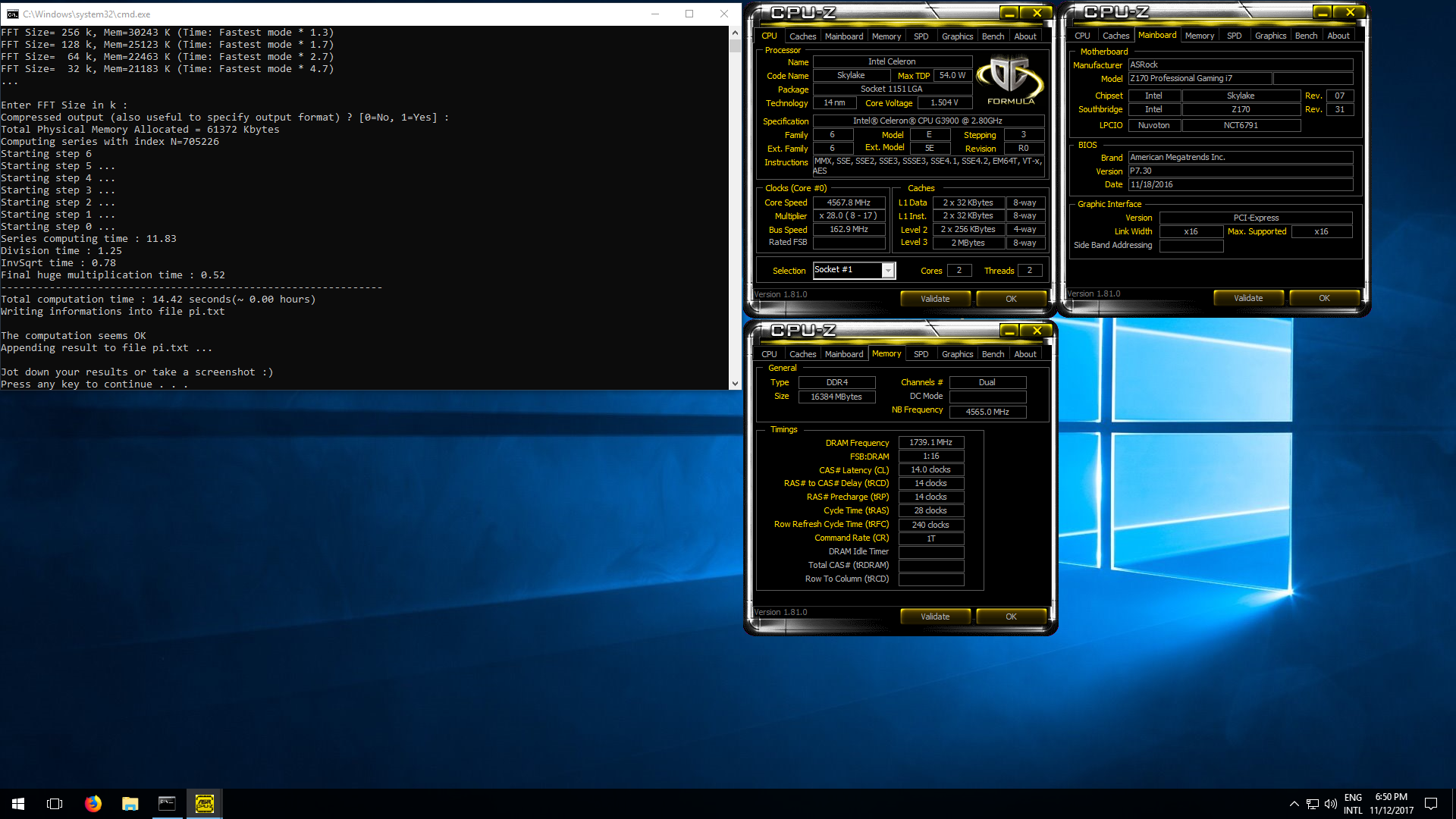Select About tab in Mainboard window
The height and width of the screenshot is (819, 1456).
click(1338, 36)
